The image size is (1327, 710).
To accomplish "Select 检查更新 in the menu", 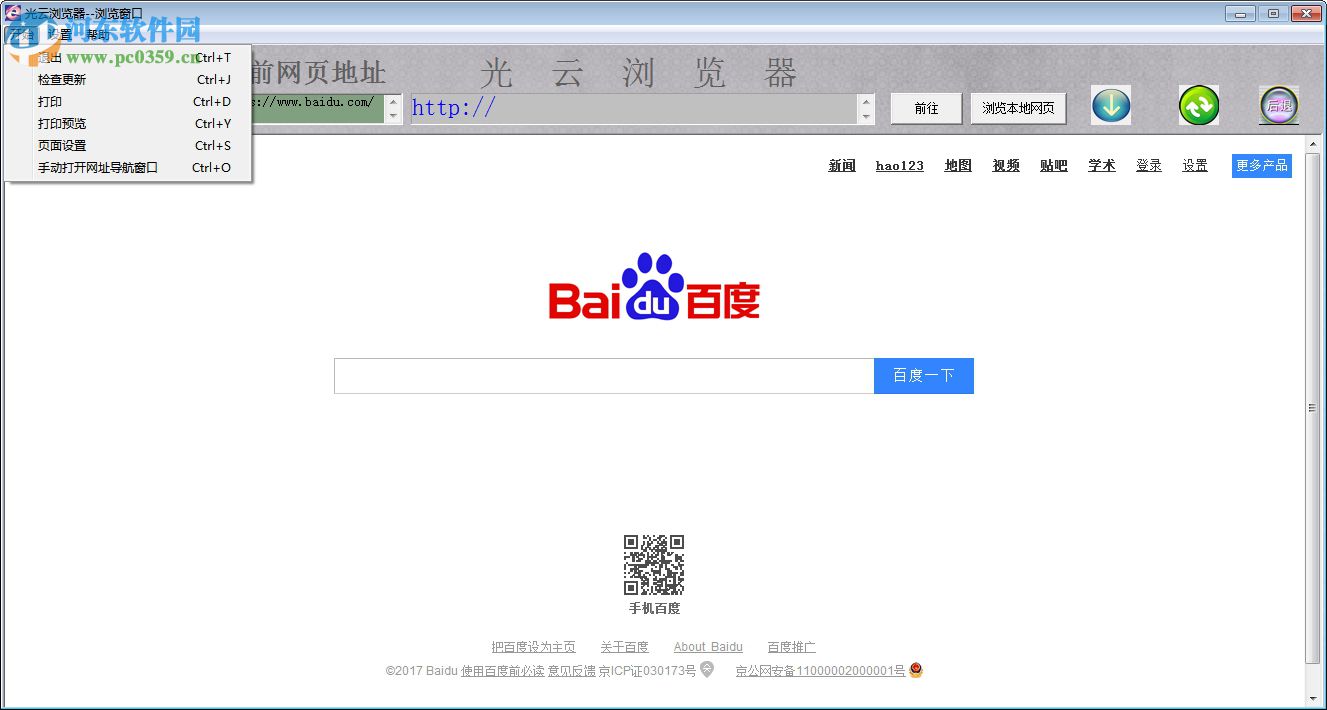I will (62, 79).
